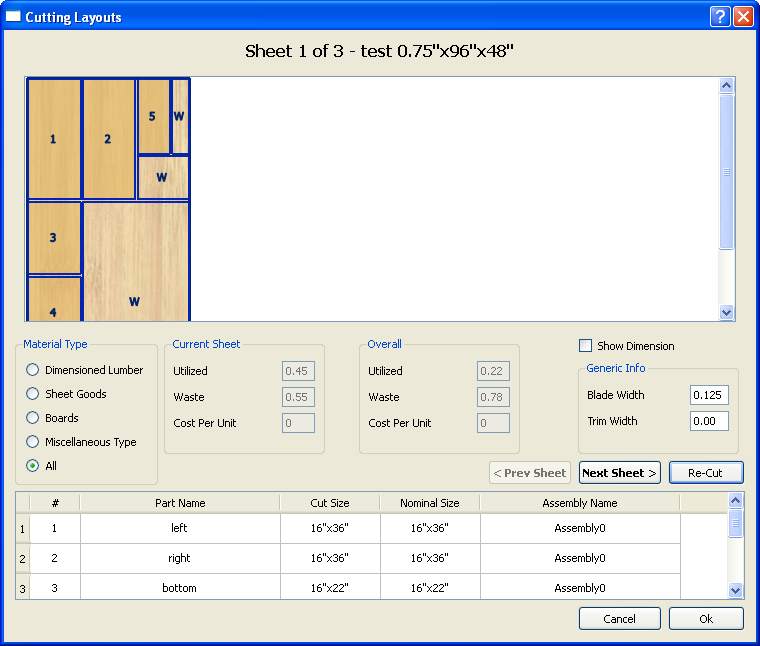Choose Sheet Goods material type

[x=33, y=394]
